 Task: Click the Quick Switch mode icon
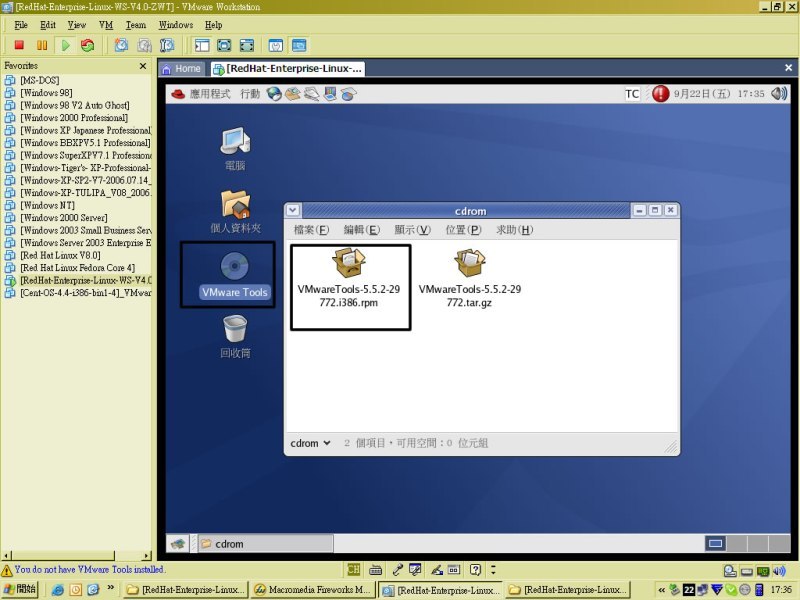[247, 45]
